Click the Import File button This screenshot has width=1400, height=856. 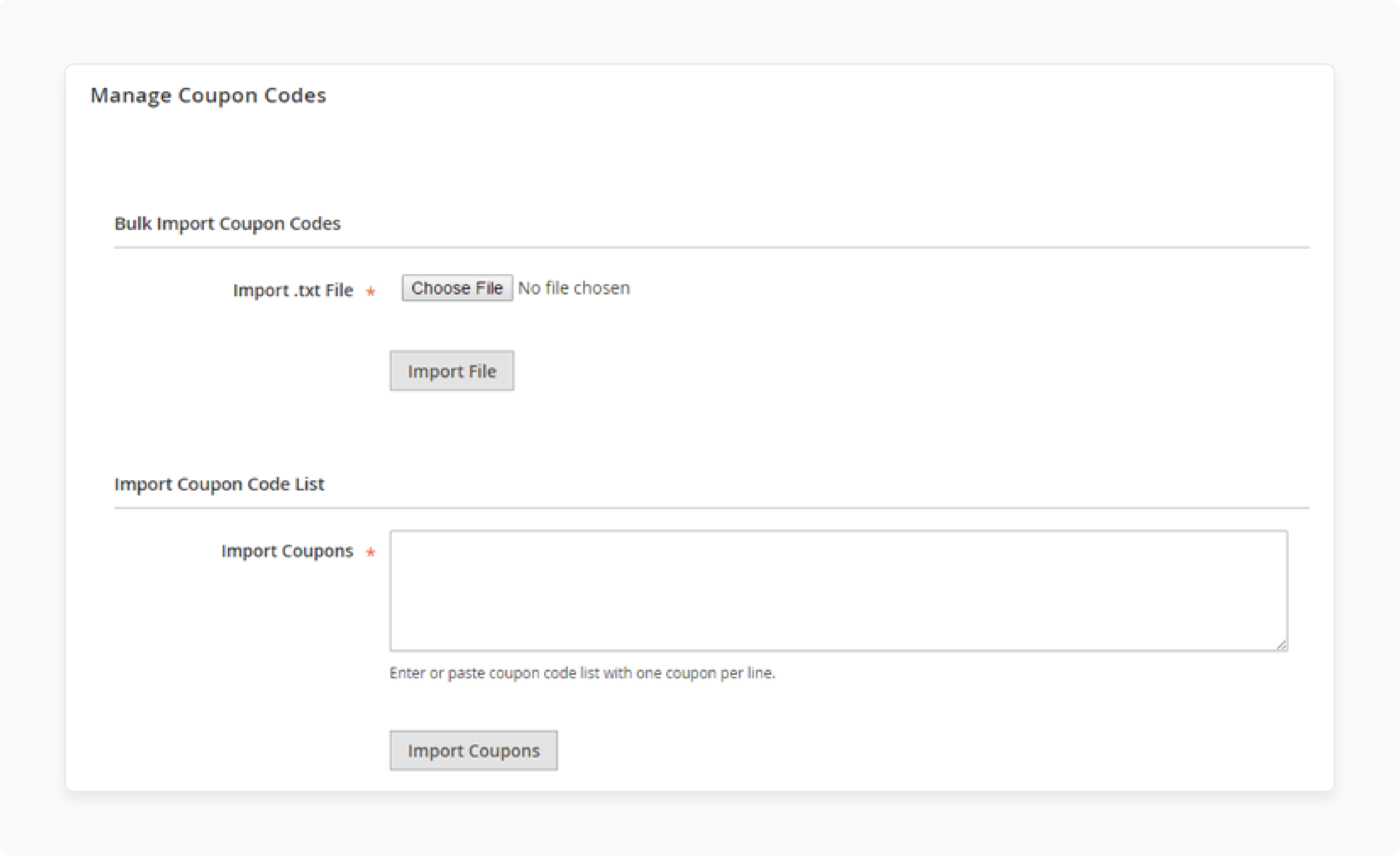point(452,371)
